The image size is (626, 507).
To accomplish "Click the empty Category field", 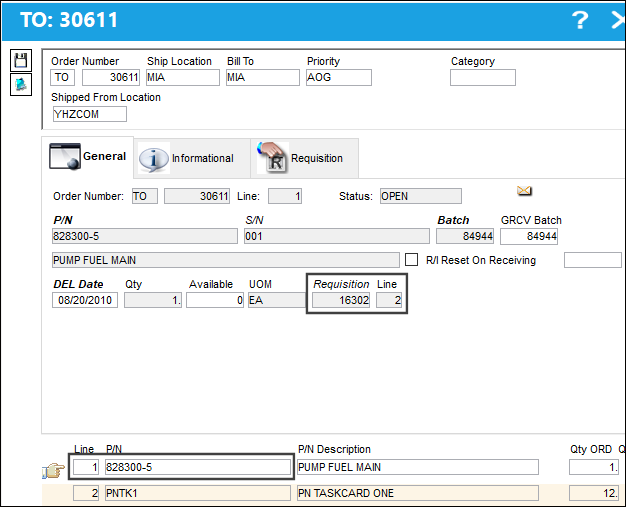I will click(483, 77).
